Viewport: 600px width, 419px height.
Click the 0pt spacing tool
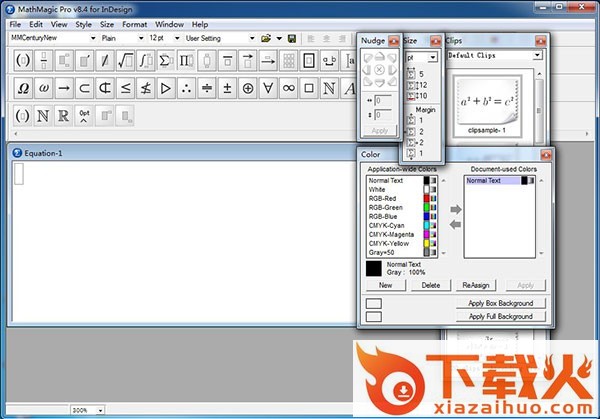click(x=84, y=116)
